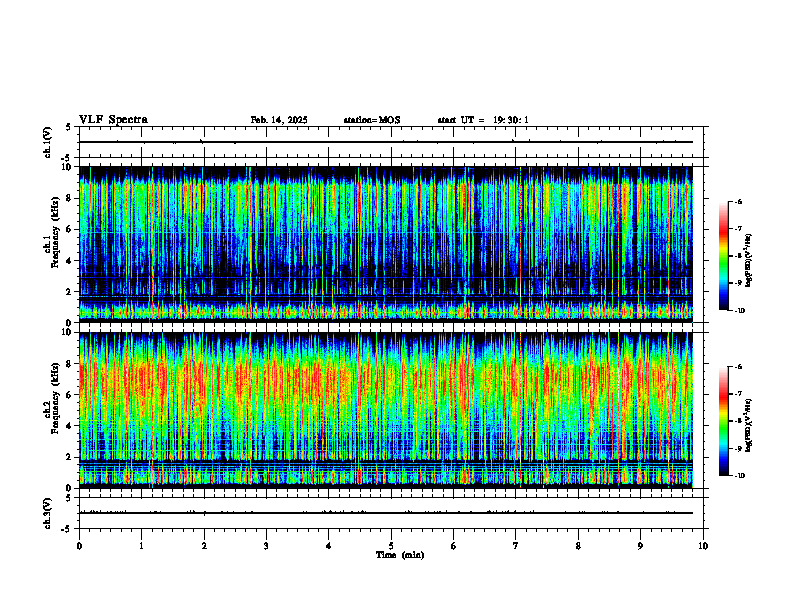792x612 pixels.
Task: Click the "-6" label on upper color scale
Action: [x=739, y=201]
